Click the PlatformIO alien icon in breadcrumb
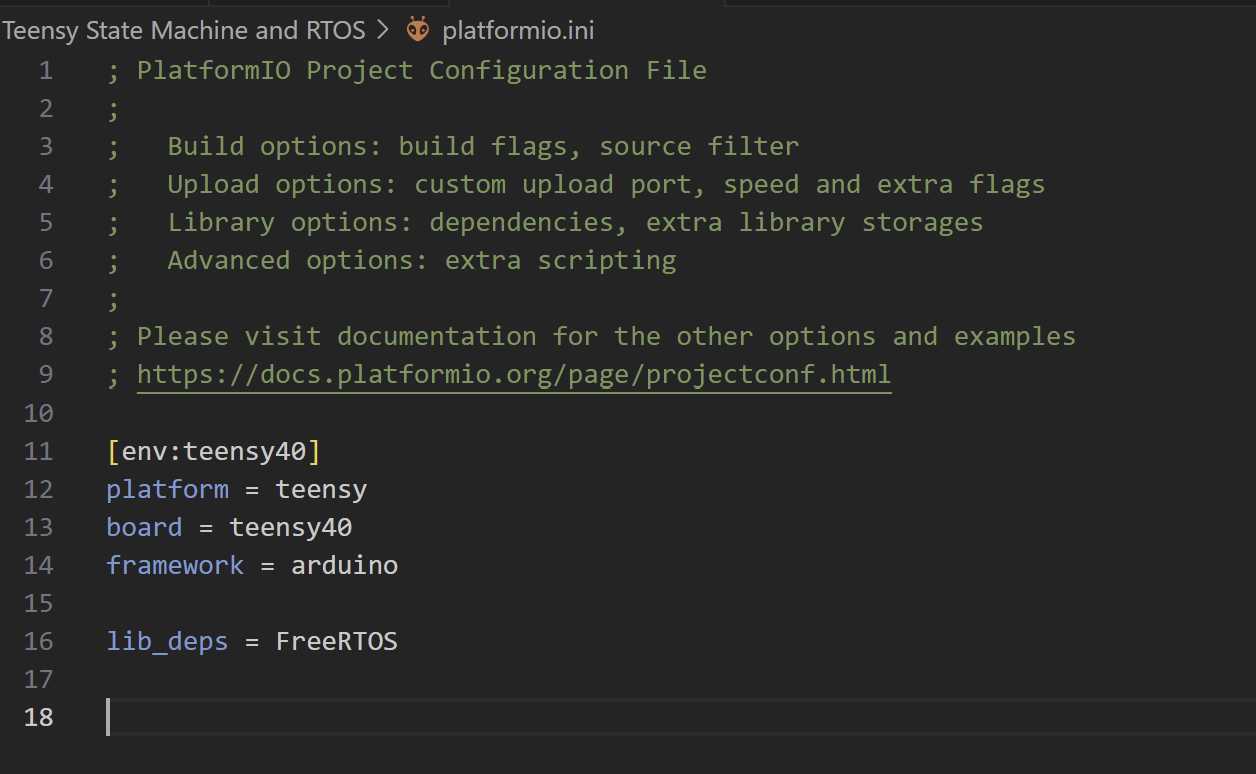This screenshot has height=774, width=1256. point(417,30)
